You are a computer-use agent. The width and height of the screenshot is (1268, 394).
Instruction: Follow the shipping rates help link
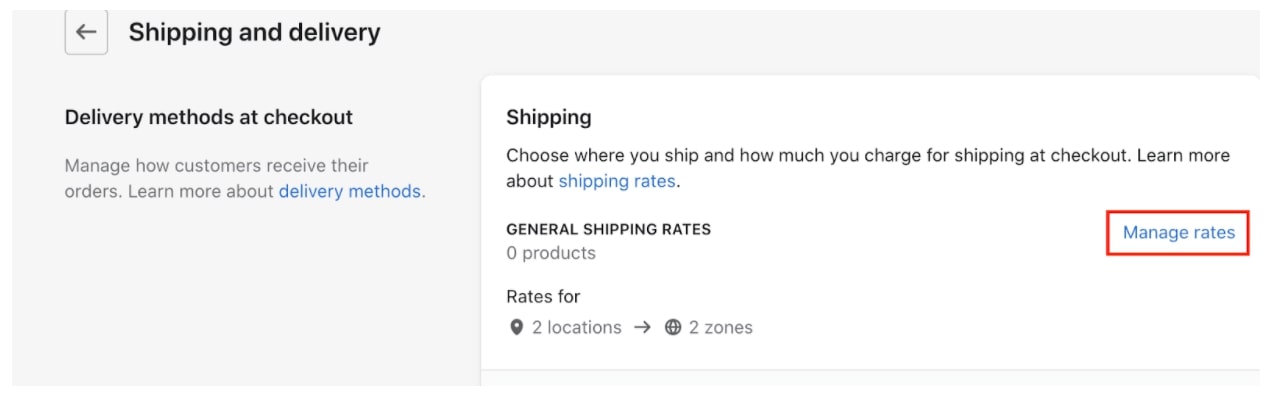click(x=617, y=182)
